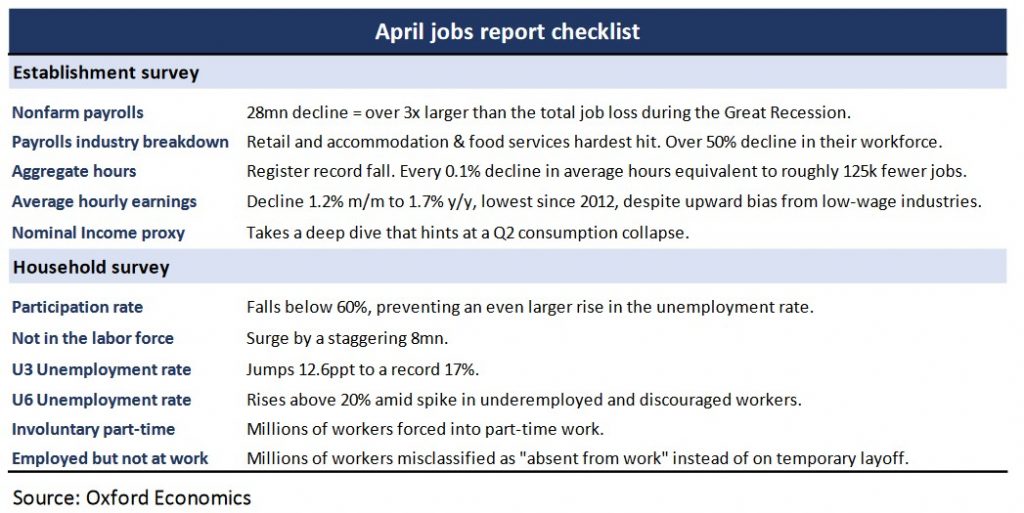Click the Employed but not at work label
The height and width of the screenshot is (513, 1024).
110,458
